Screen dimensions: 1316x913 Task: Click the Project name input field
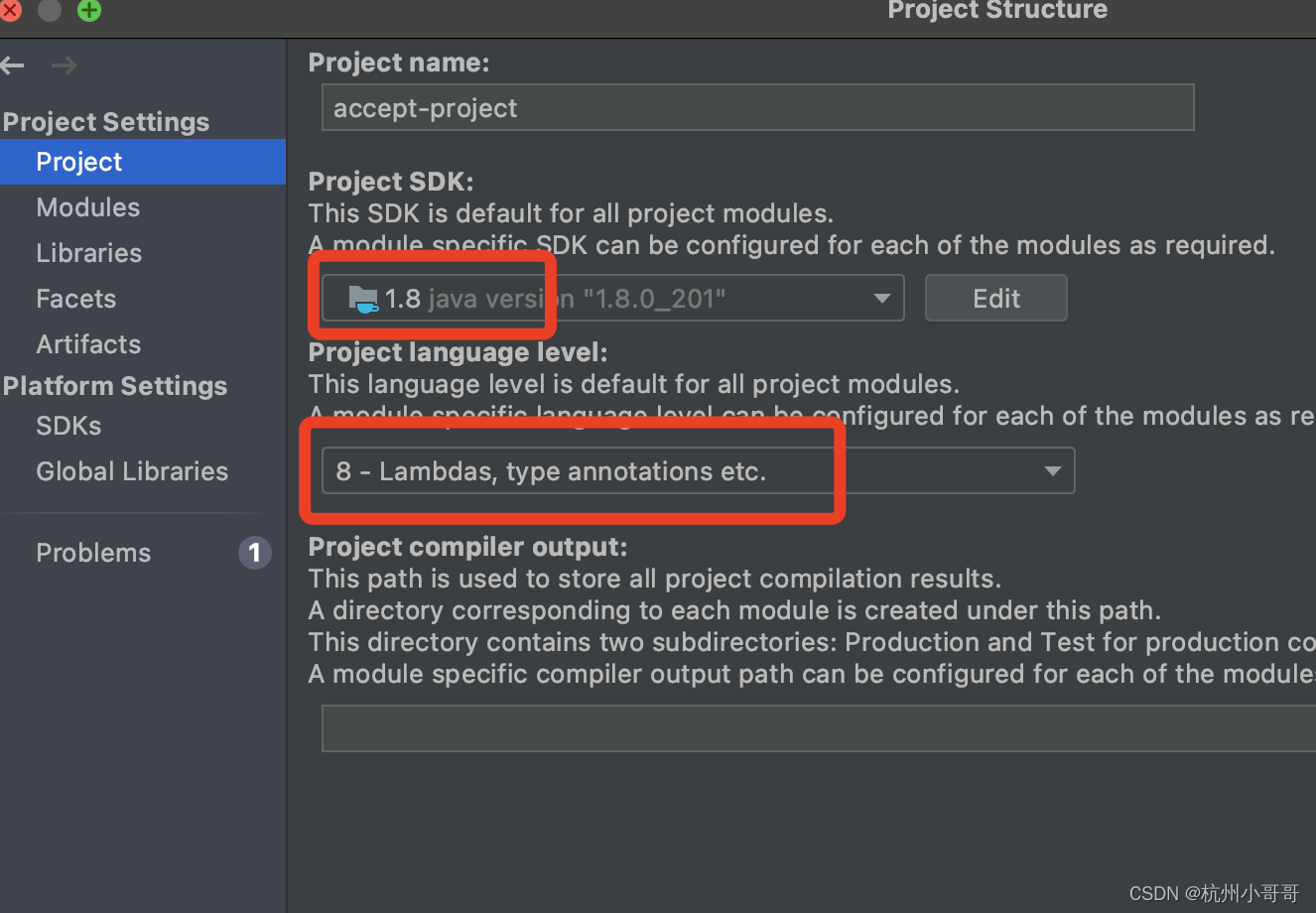[x=757, y=108]
